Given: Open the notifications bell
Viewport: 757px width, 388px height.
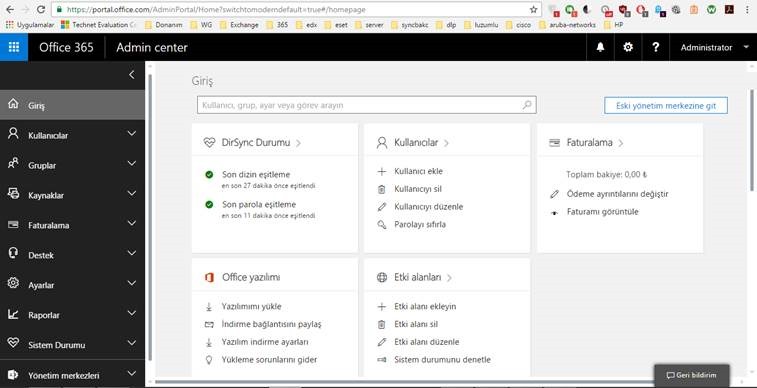Looking at the screenshot, I should tap(600, 47).
